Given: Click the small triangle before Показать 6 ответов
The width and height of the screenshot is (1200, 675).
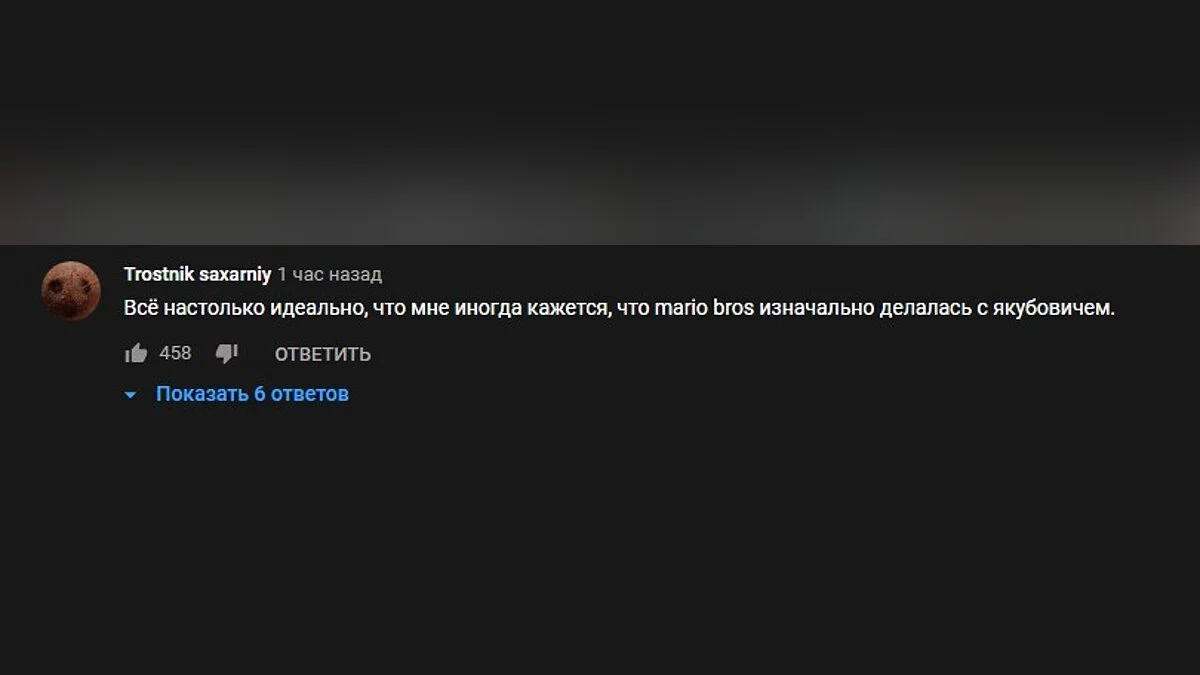Looking at the screenshot, I should [130, 395].
